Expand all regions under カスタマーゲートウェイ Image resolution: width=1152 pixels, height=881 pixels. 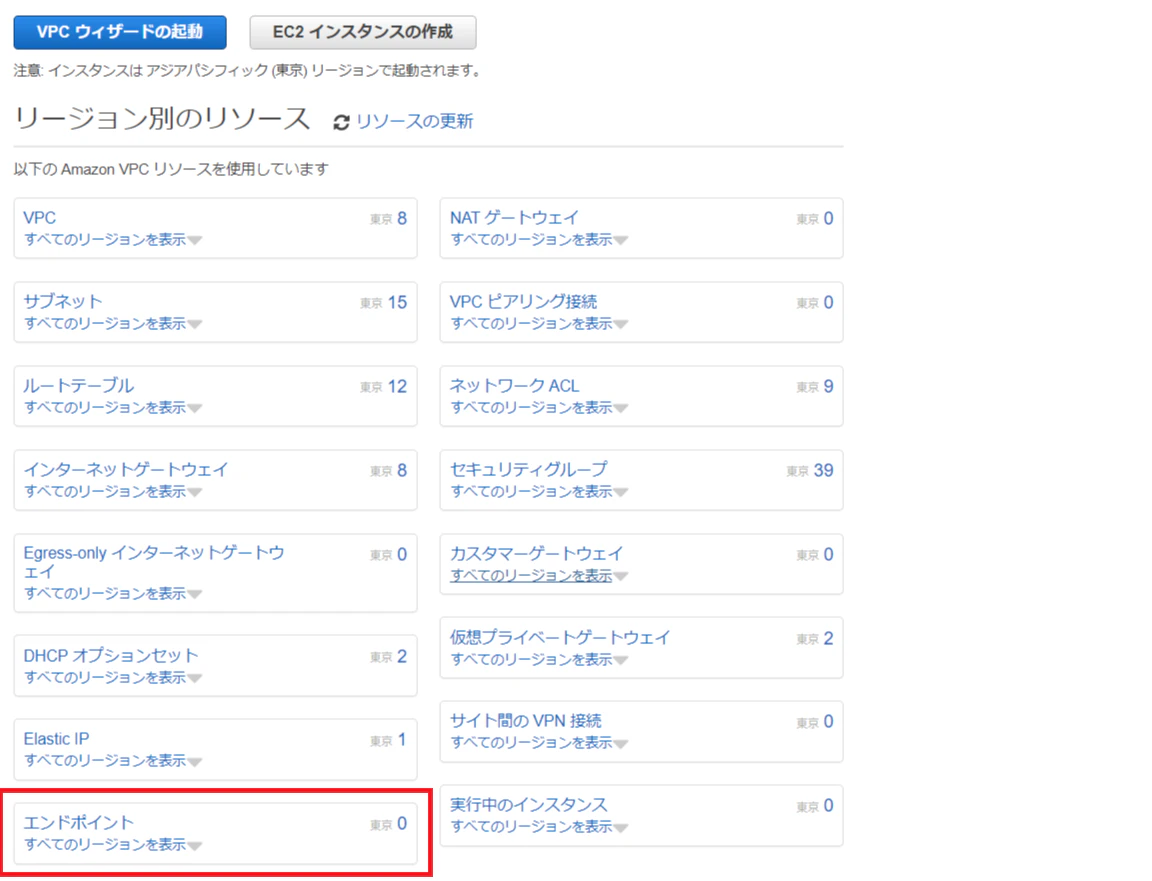(539, 575)
